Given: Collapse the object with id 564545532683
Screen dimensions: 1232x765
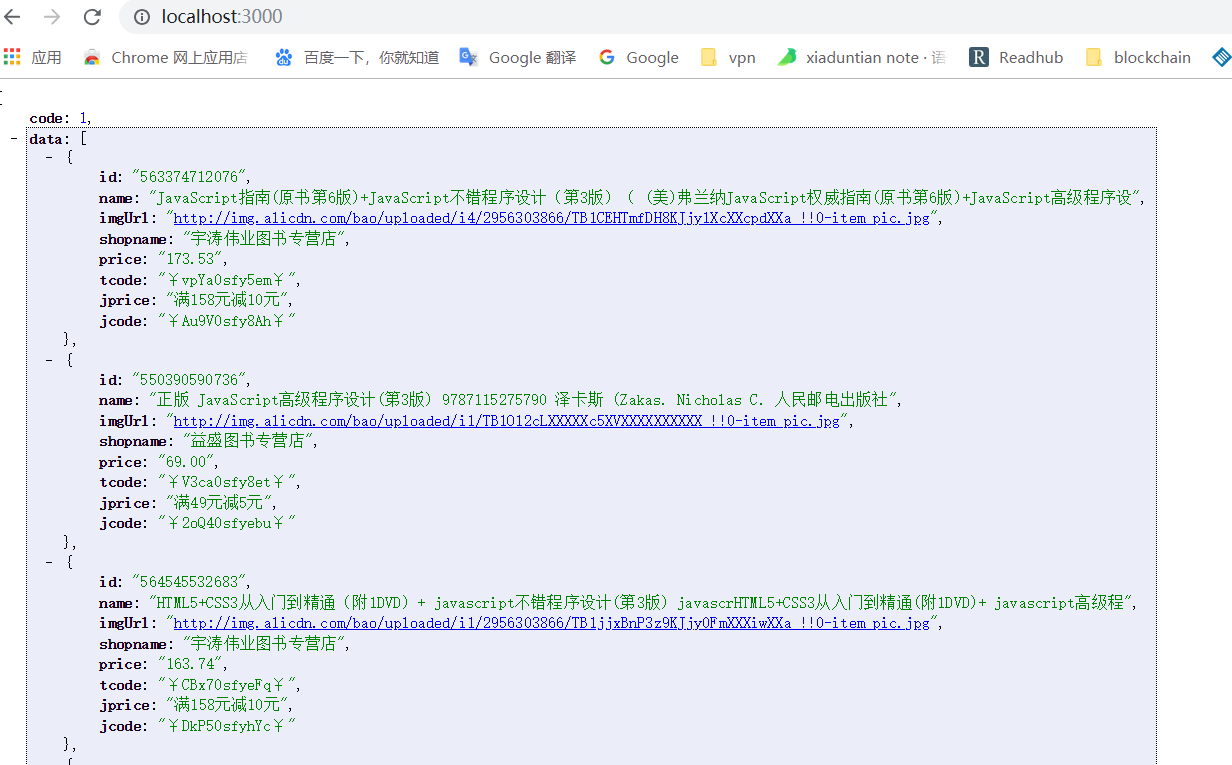Looking at the screenshot, I should click(x=50, y=562).
